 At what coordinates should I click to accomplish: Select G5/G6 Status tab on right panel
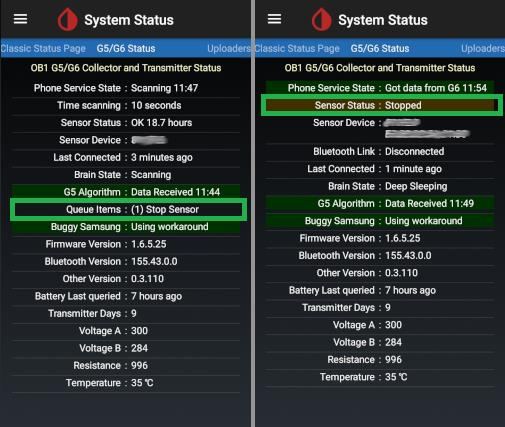380,48
